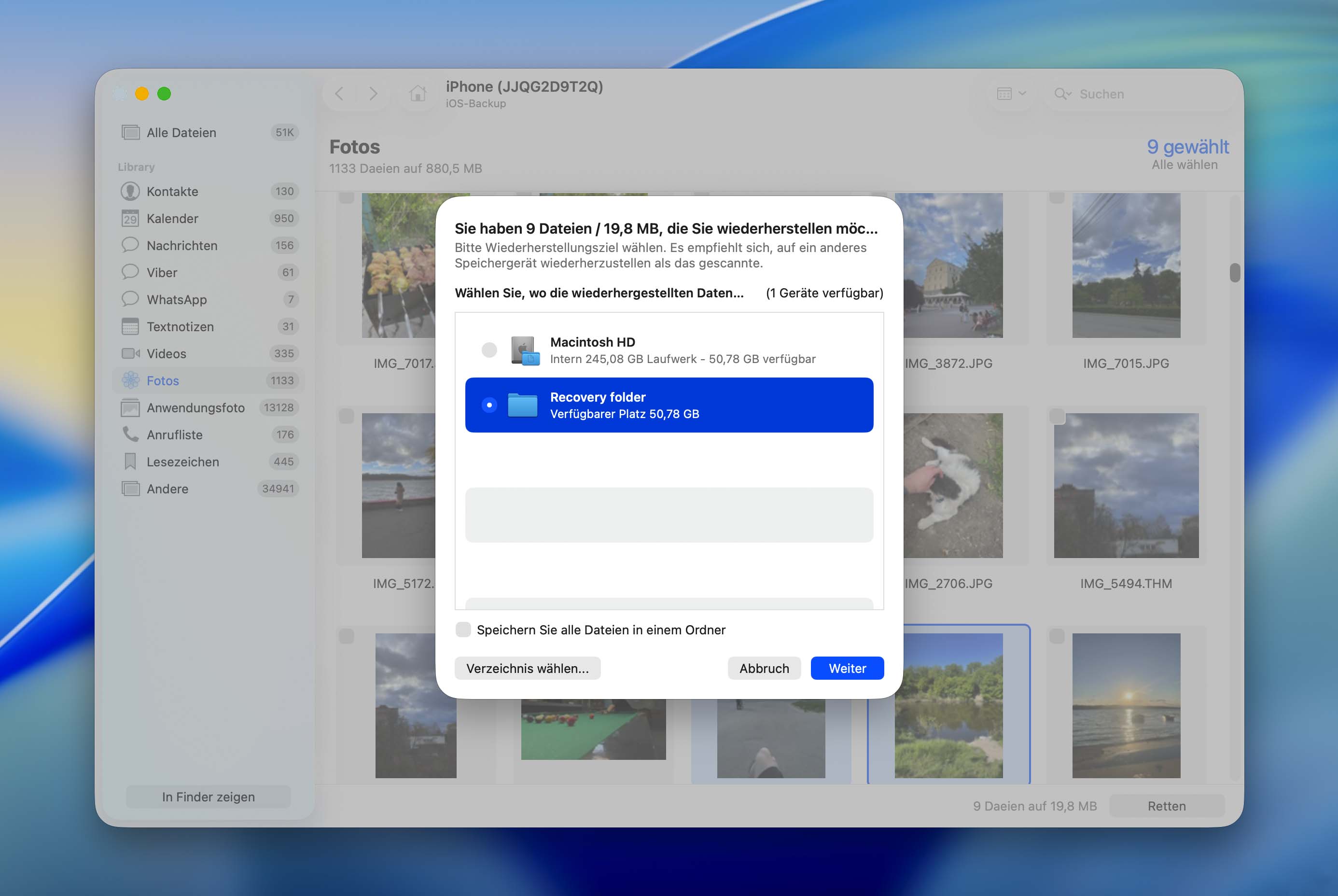Click the Lesezeichen label in sidebar
The image size is (1338, 896).
183,462
